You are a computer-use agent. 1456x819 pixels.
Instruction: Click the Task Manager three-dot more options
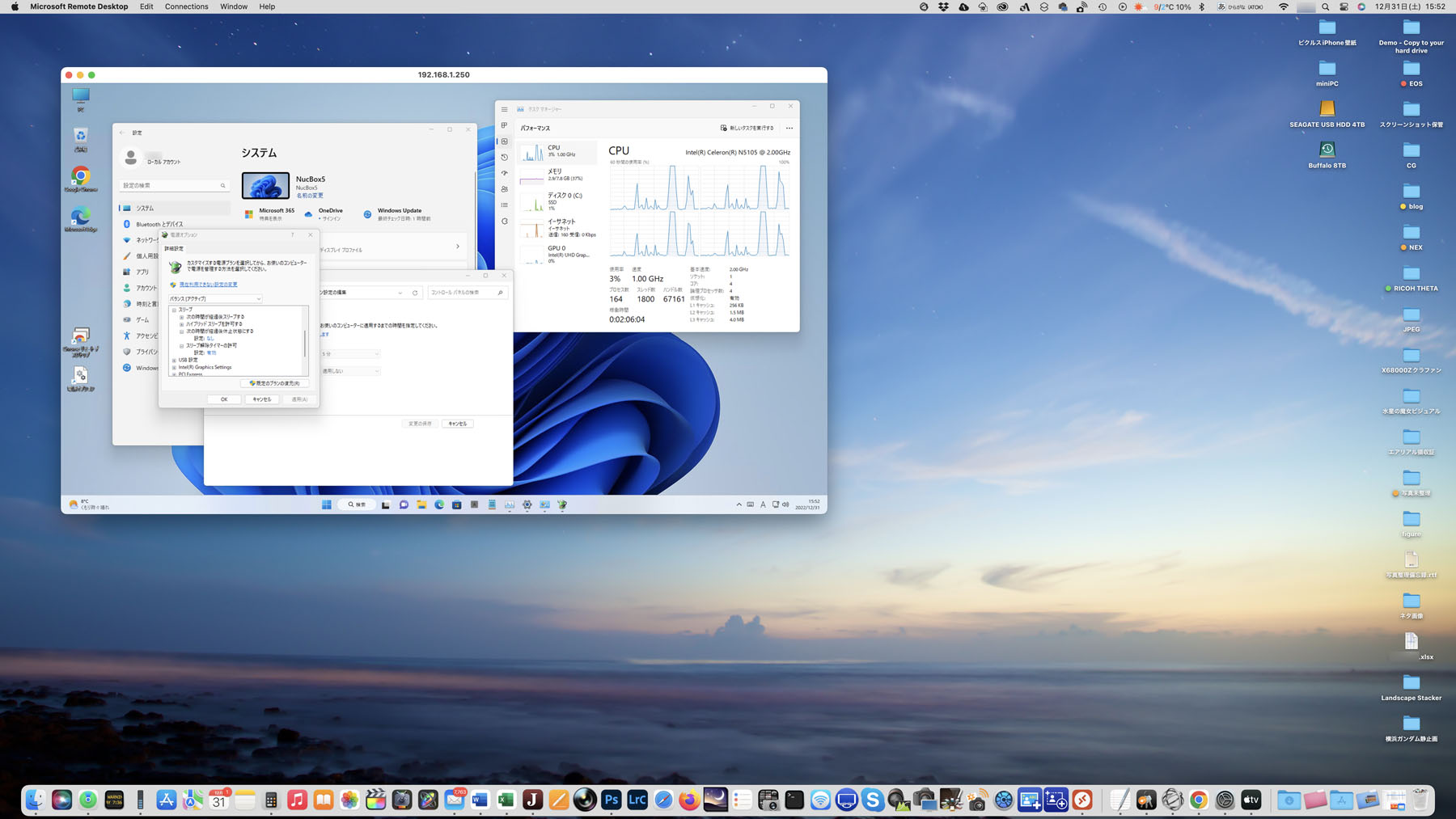789,128
